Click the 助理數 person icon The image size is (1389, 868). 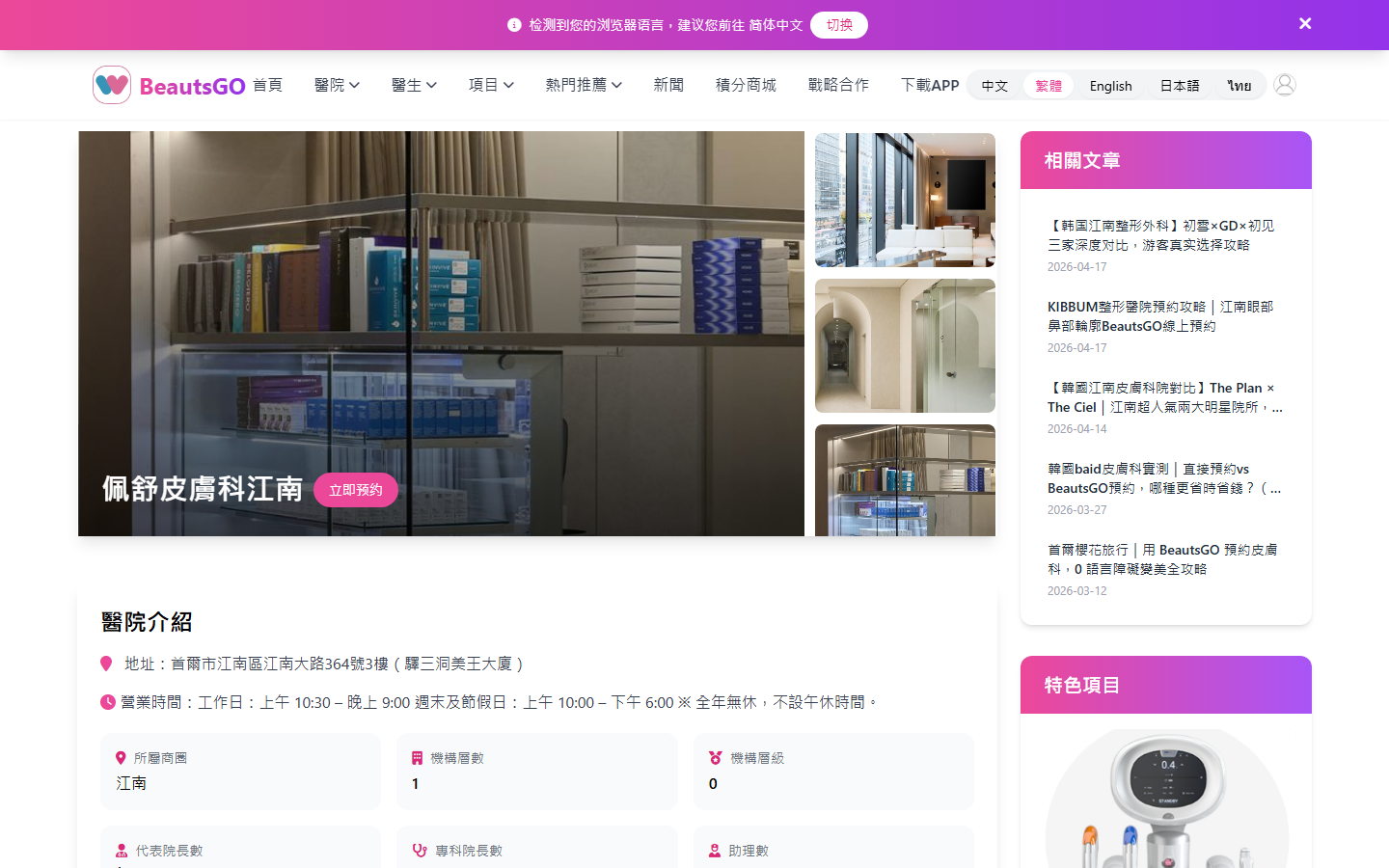pyautogui.click(x=715, y=851)
